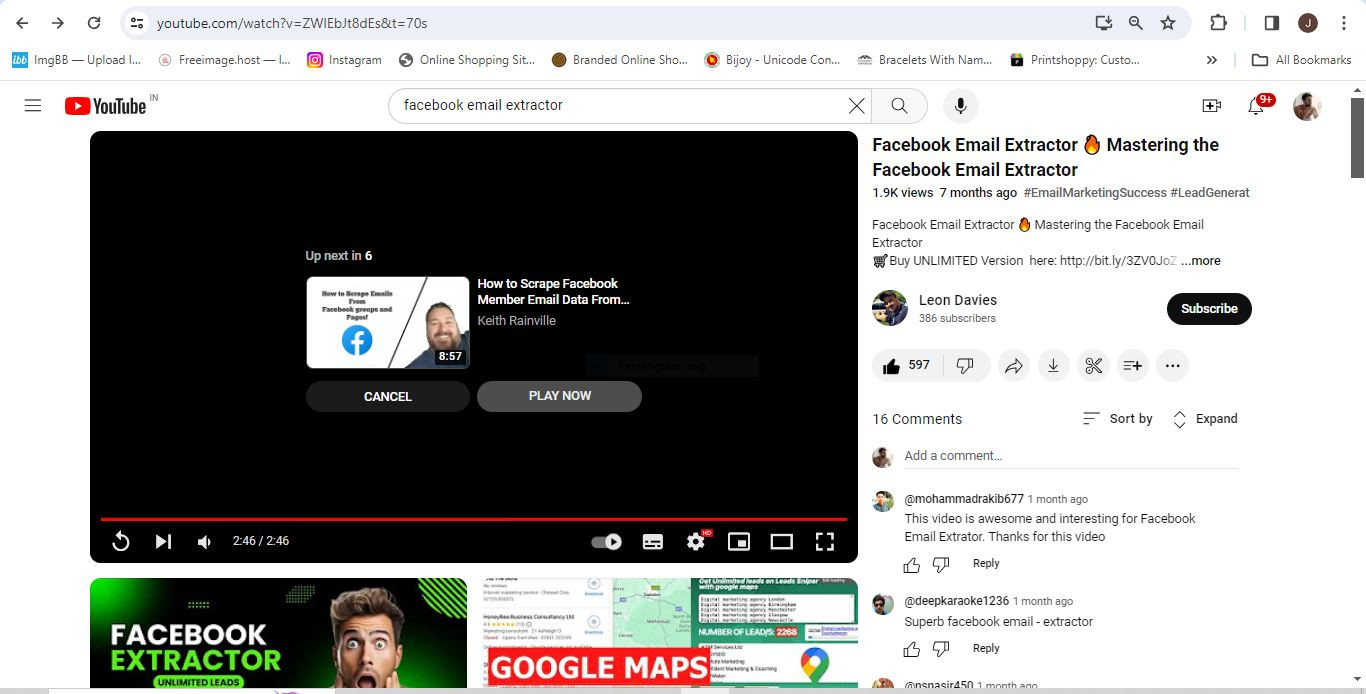Install app icon in address bar
This screenshot has width=1366, height=694.
pyautogui.click(x=1104, y=23)
